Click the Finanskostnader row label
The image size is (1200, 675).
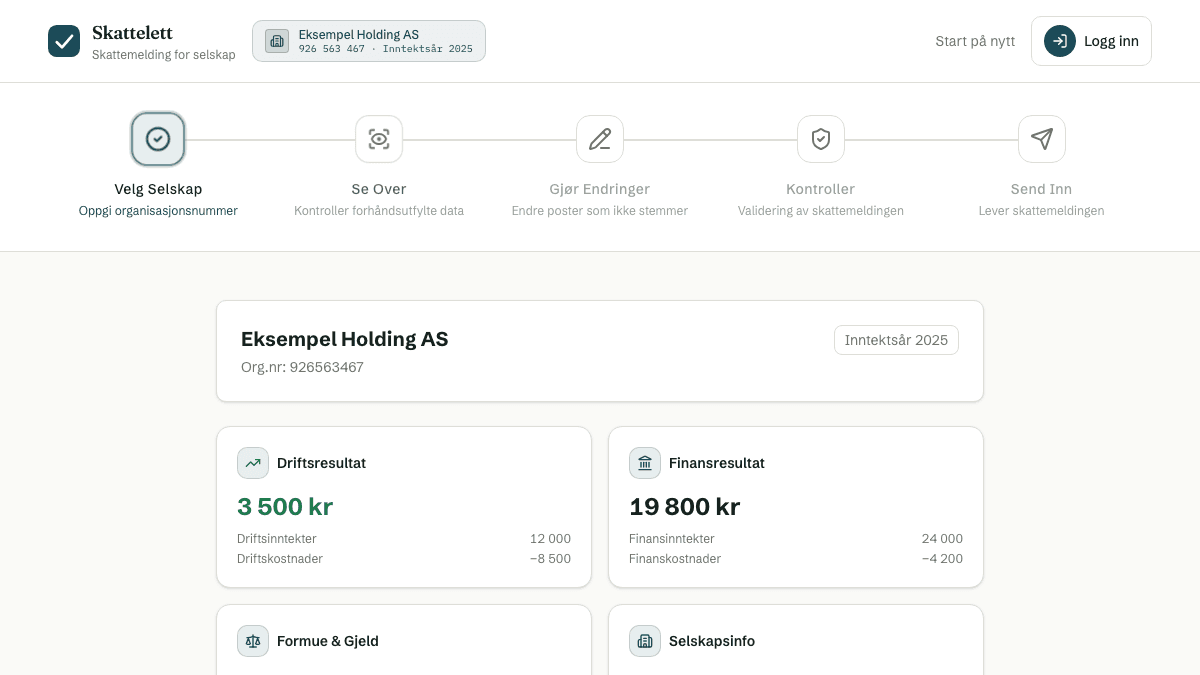tap(675, 559)
